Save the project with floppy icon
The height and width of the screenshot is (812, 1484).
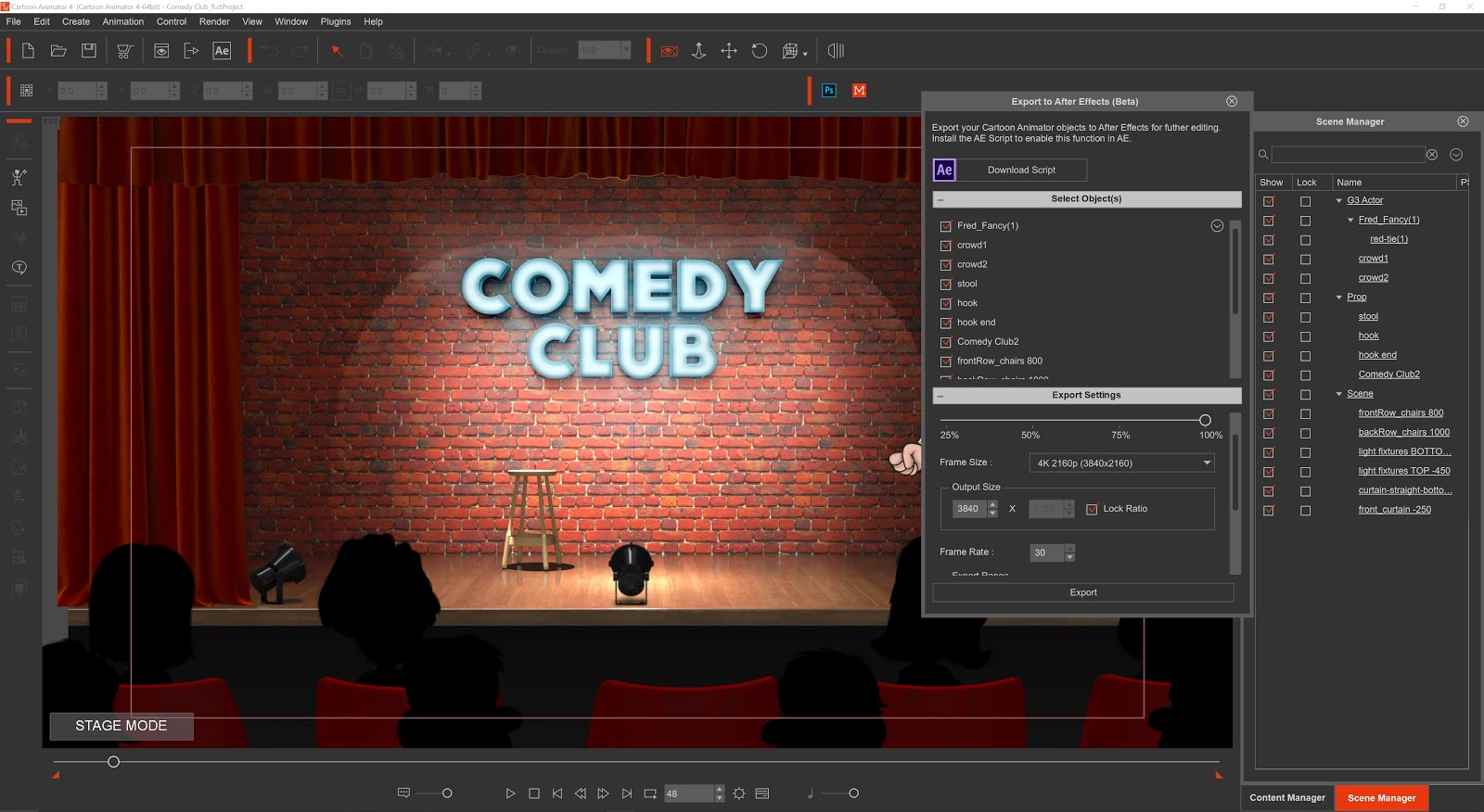click(89, 51)
